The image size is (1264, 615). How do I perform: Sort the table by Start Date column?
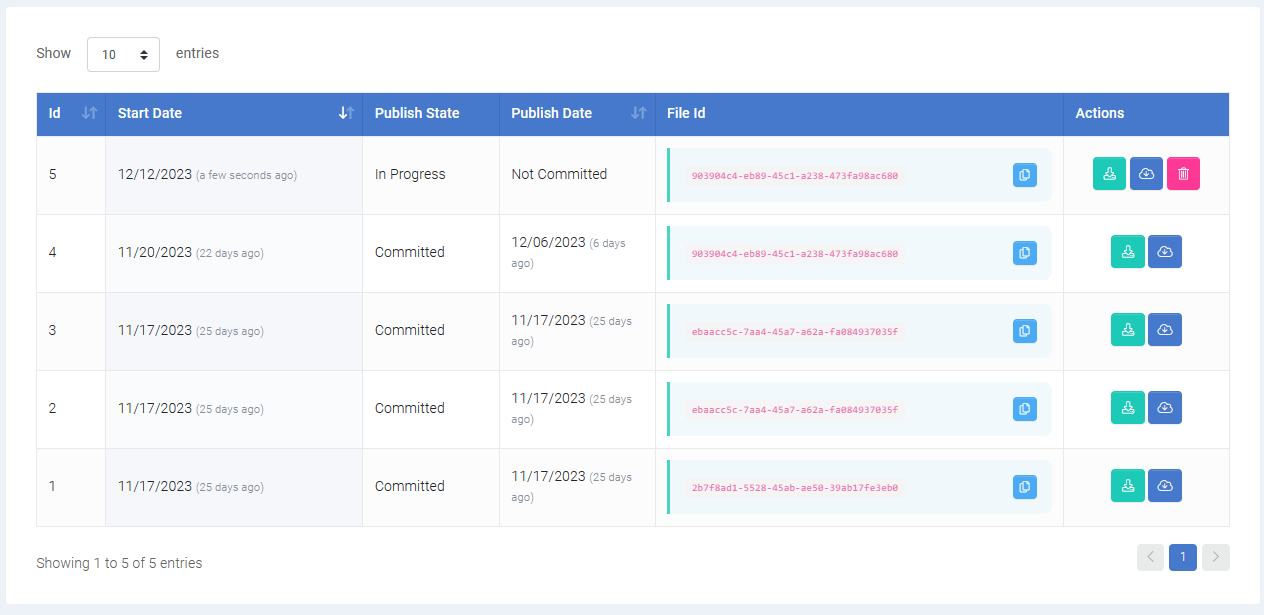pyautogui.click(x=233, y=114)
